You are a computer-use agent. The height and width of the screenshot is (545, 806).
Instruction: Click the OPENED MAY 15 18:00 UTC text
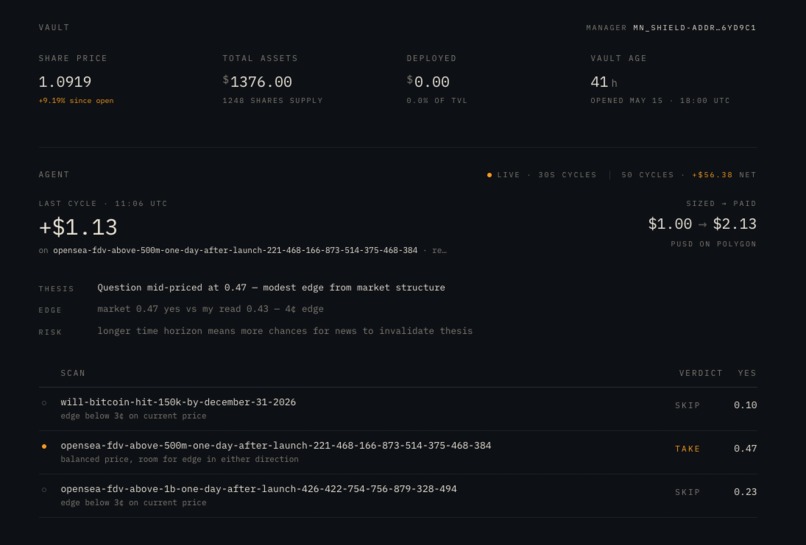click(x=660, y=101)
